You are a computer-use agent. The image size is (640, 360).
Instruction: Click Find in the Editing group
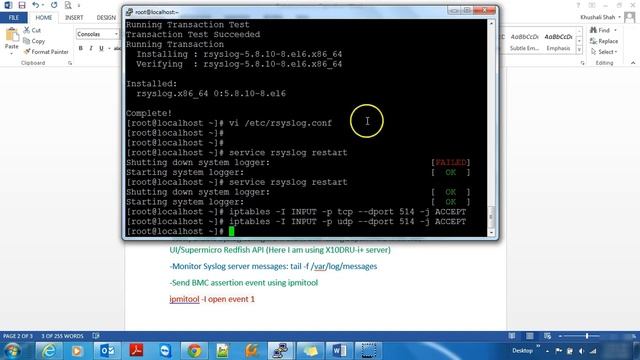(x=600, y=30)
